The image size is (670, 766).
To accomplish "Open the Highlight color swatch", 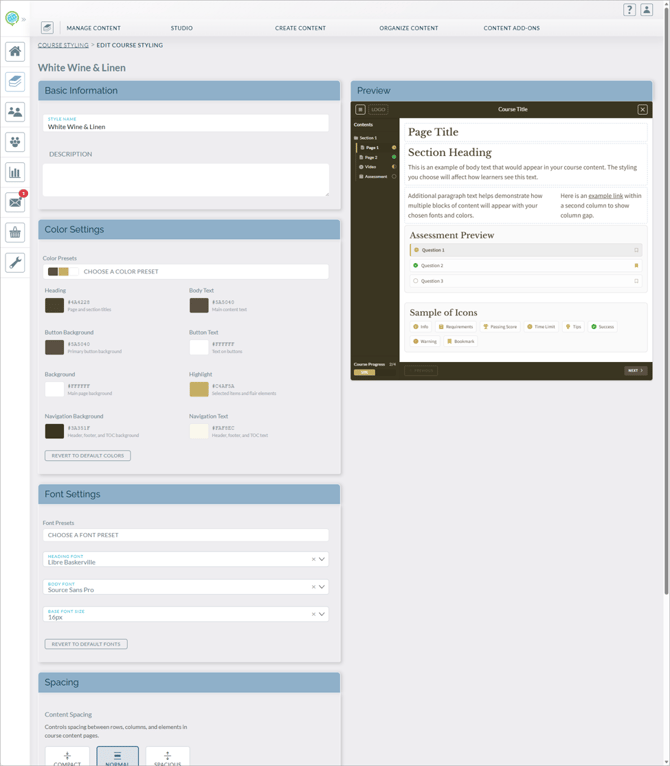I will pos(199,389).
